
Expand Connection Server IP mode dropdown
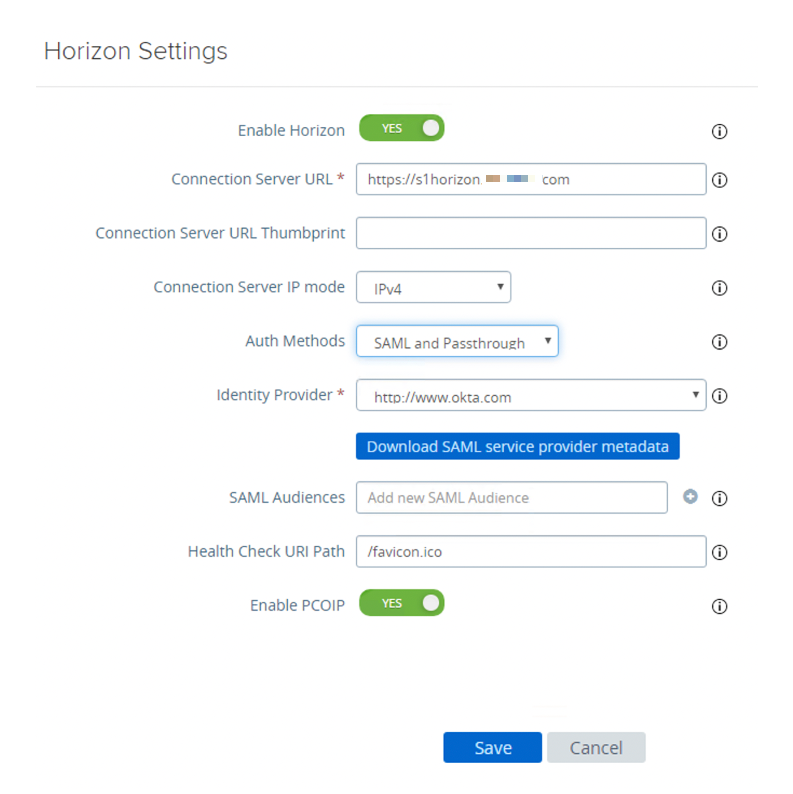coord(433,288)
